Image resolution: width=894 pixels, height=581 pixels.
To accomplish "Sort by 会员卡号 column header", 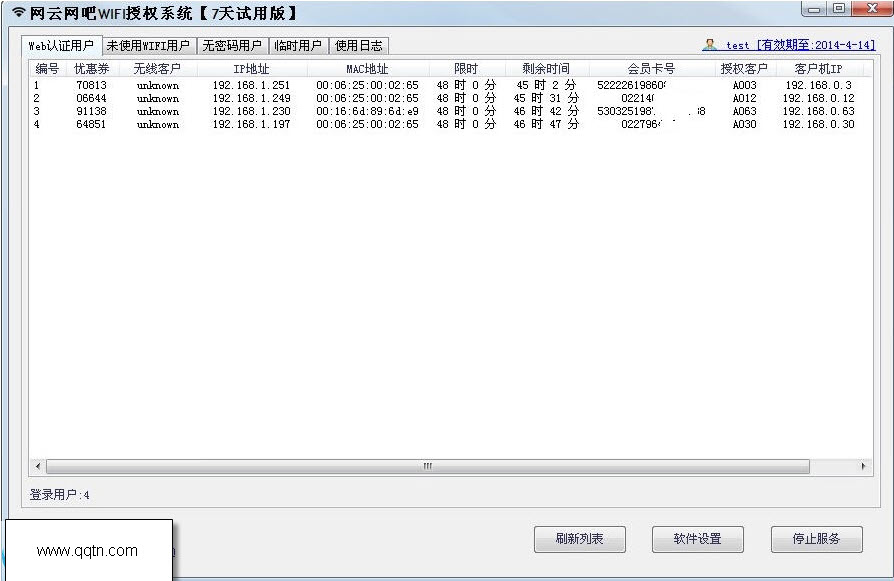I will (x=651, y=69).
